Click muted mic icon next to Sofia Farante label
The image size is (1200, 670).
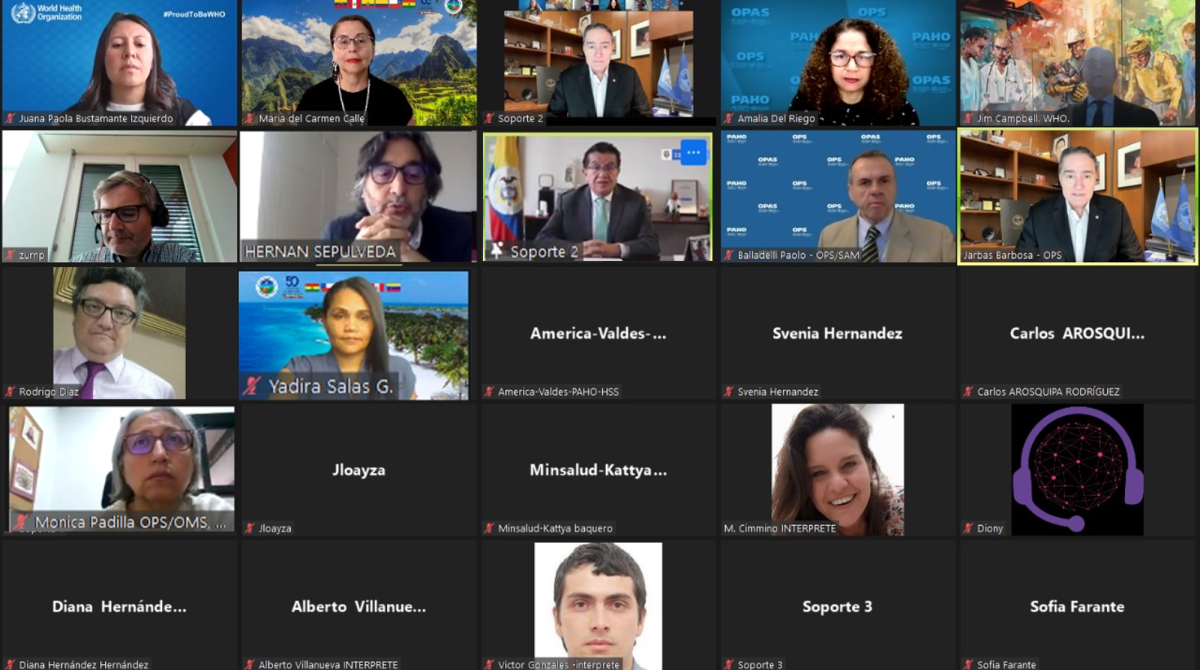(969, 664)
